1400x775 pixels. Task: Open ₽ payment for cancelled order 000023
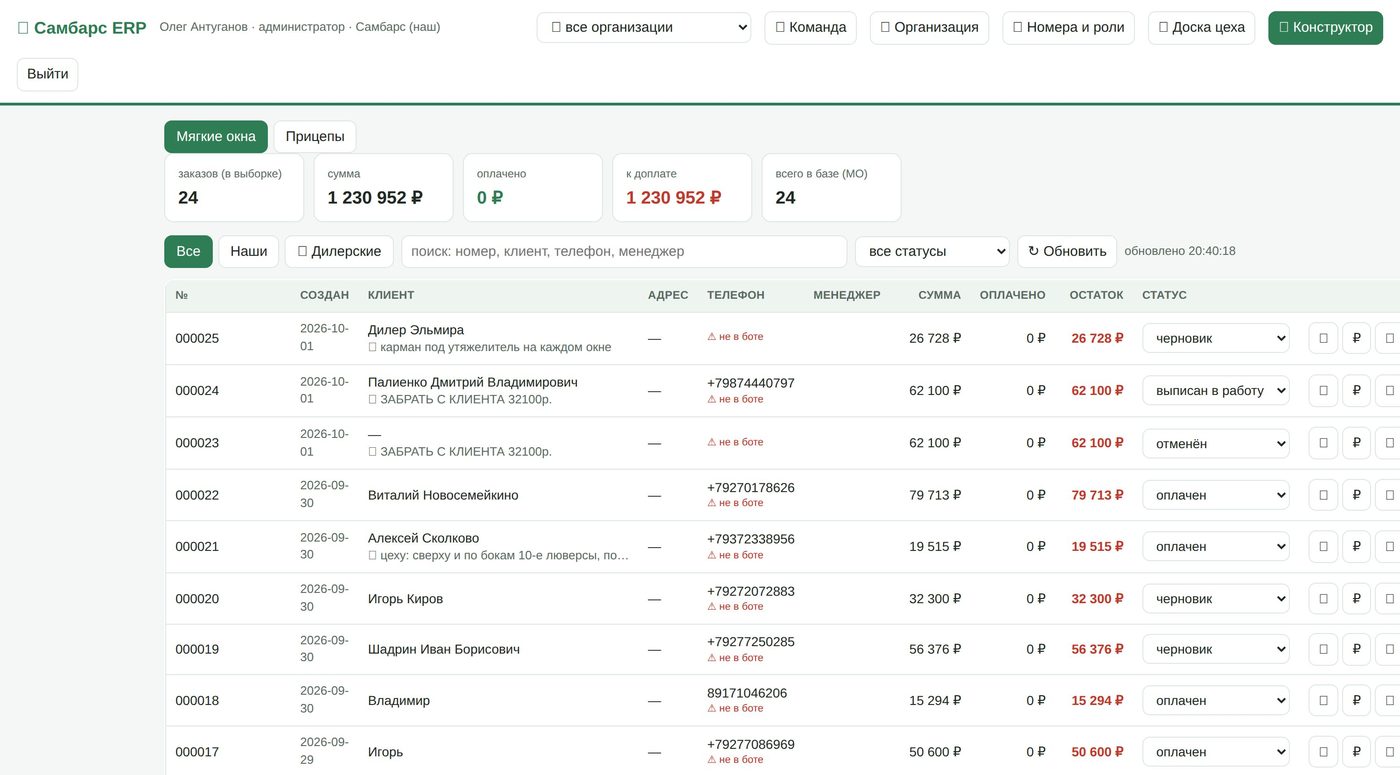click(x=1356, y=443)
